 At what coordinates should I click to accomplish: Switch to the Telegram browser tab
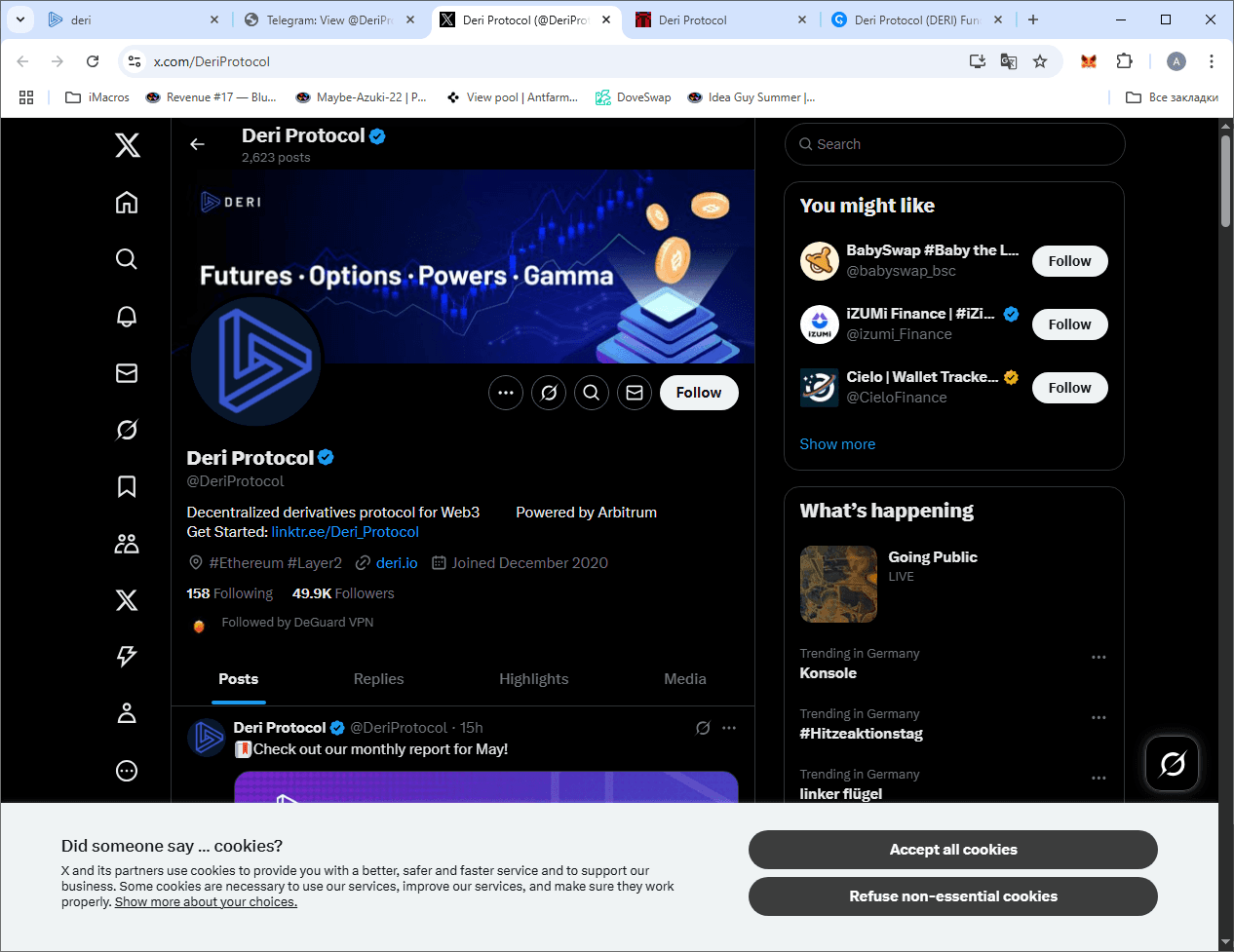click(x=331, y=19)
